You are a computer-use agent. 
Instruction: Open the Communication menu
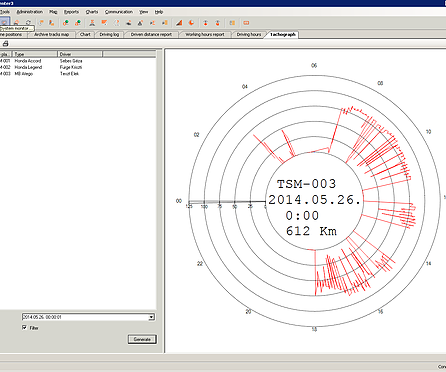[119, 12]
